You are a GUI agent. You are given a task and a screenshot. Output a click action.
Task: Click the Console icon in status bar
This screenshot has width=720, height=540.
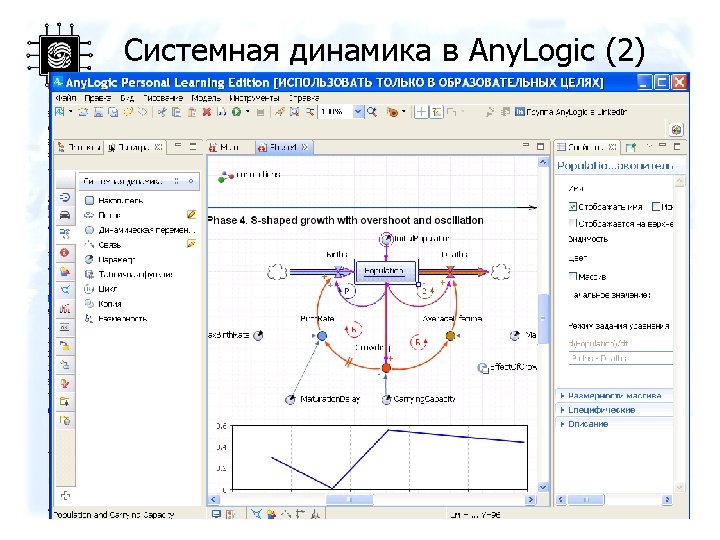pyautogui.click(x=216, y=514)
